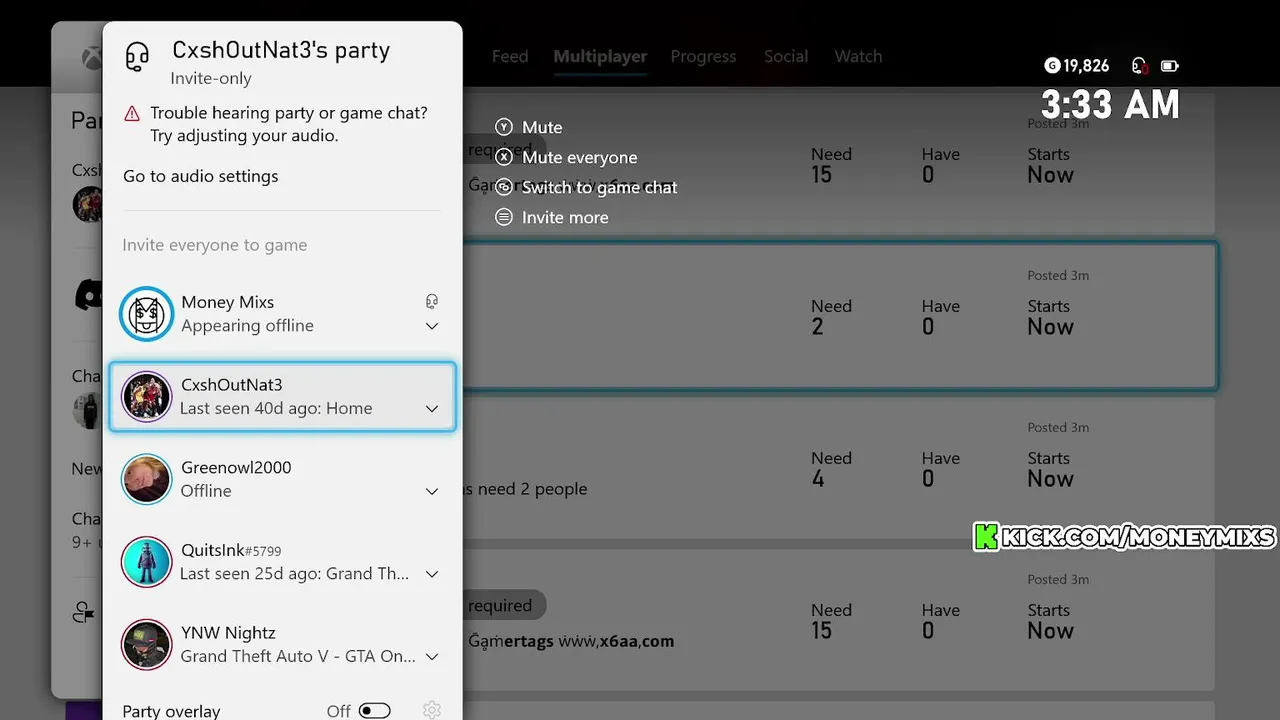Click the Discord logo icon
Screen dimensions: 1280x720
pos(89,294)
